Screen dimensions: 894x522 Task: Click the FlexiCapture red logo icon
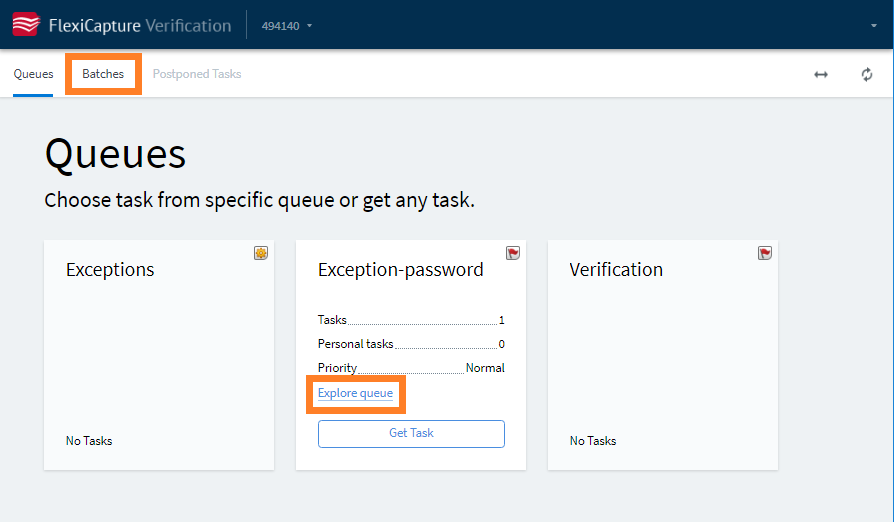coord(26,25)
